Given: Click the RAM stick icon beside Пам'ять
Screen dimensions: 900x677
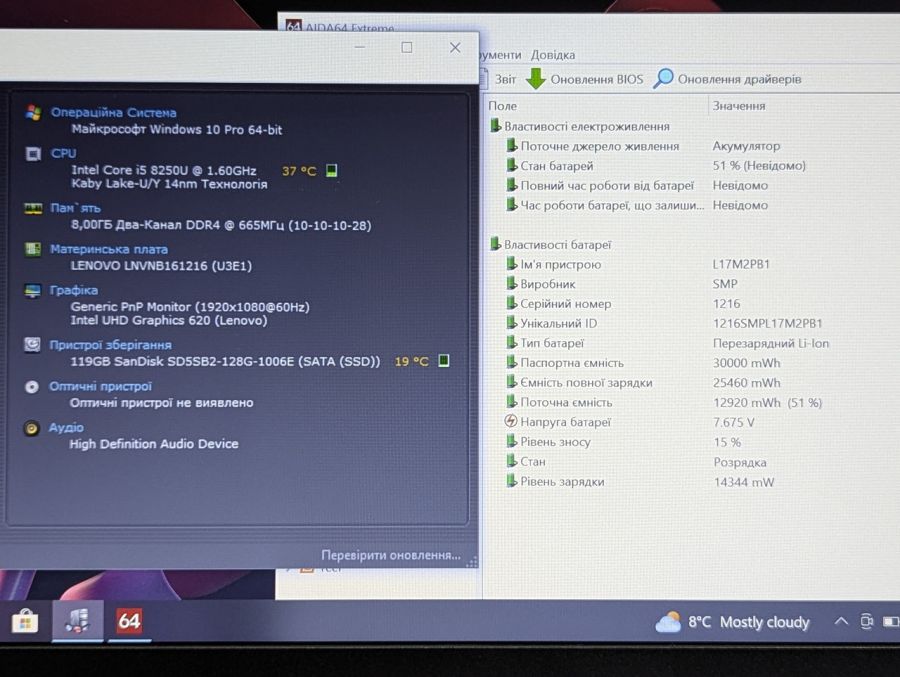Looking at the screenshot, I should pos(33,208).
